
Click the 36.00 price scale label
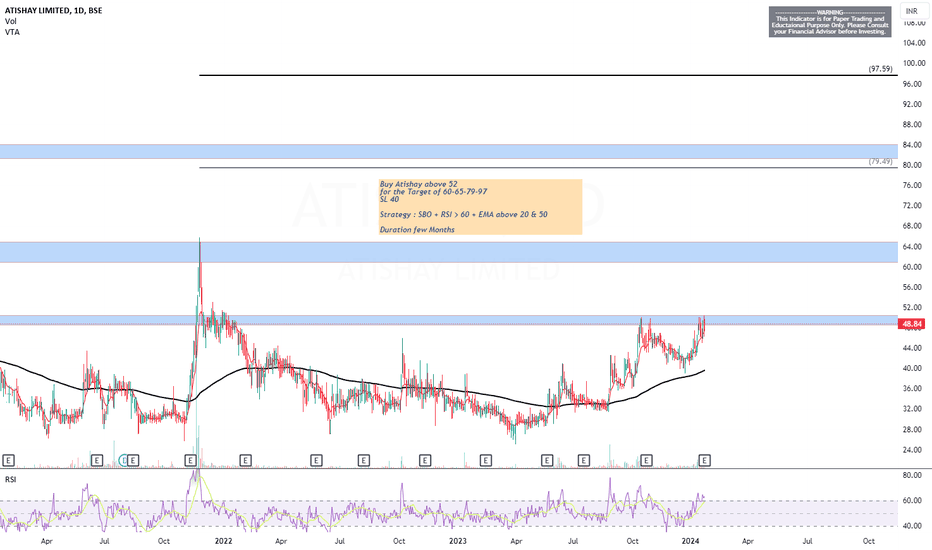tap(914, 388)
